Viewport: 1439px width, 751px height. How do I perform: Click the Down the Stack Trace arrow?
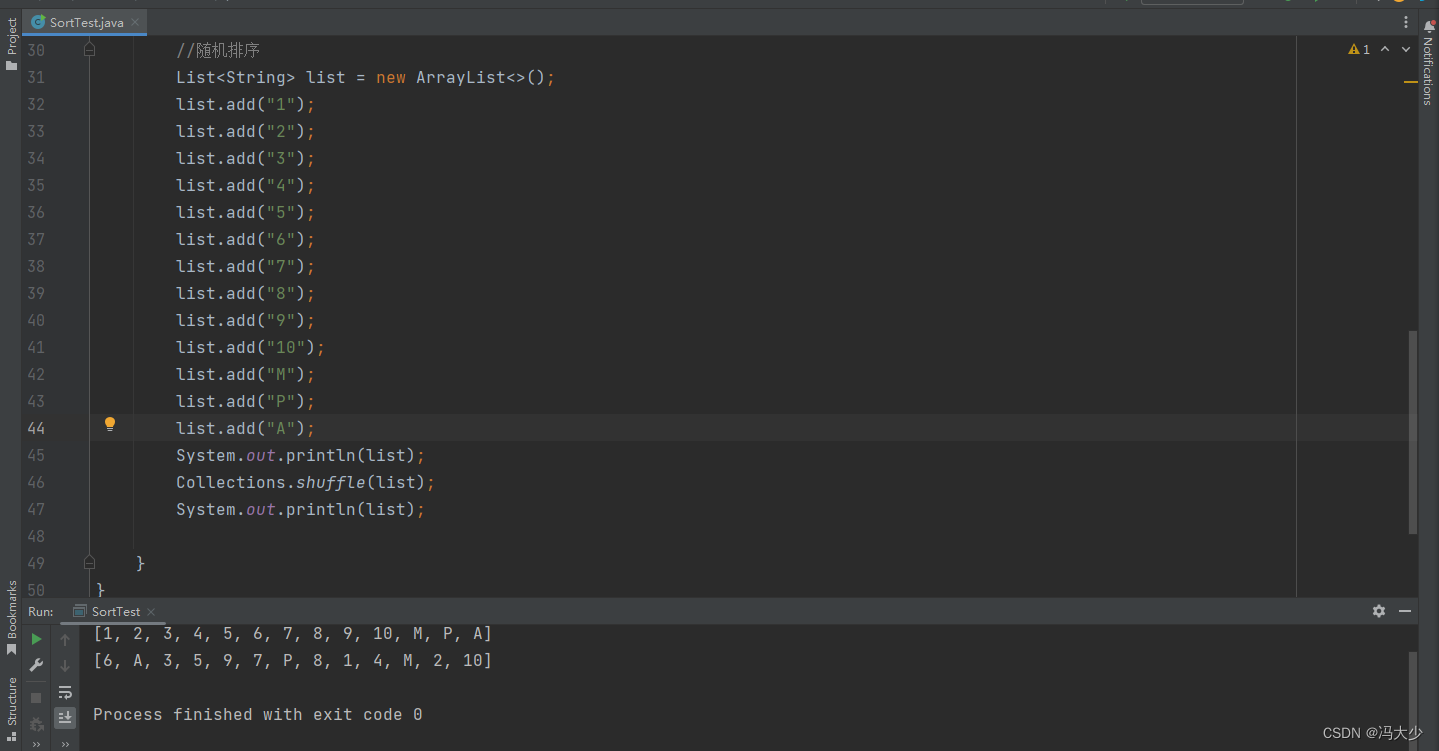[65, 665]
